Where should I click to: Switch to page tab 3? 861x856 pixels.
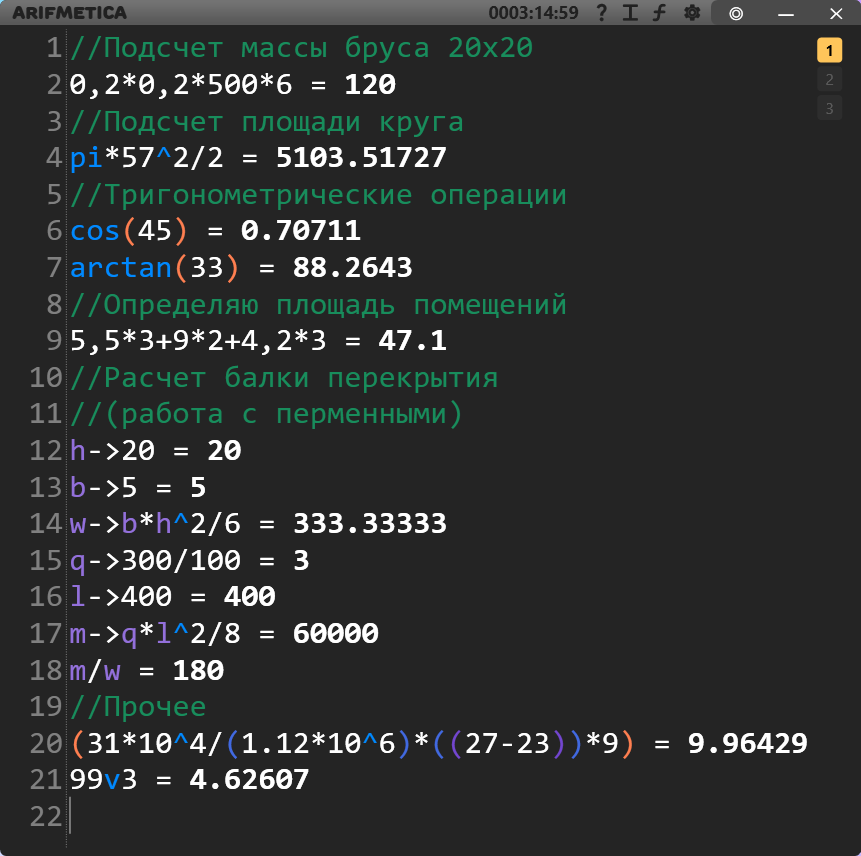pyautogui.click(x=829, y=108)
